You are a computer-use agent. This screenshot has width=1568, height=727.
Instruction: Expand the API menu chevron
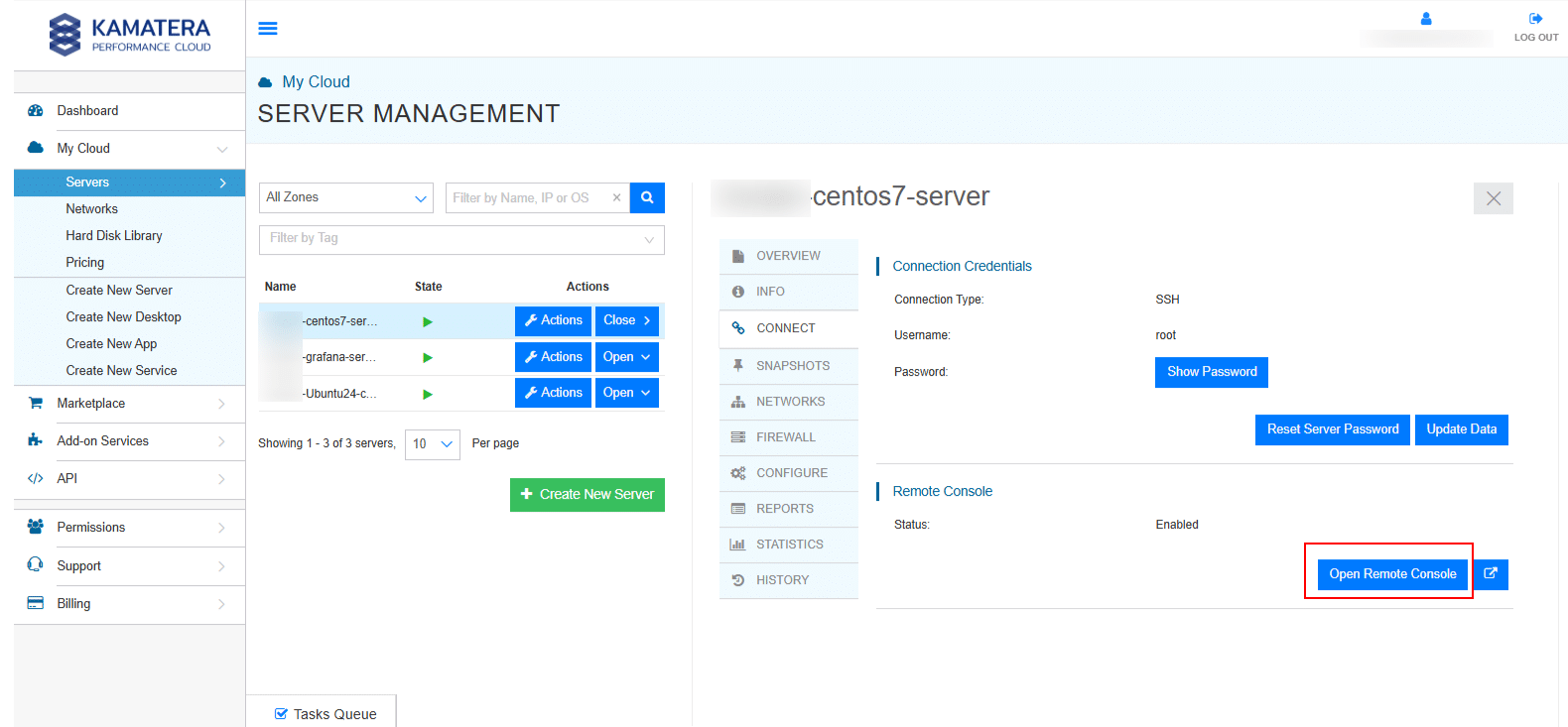pos(221,479)
